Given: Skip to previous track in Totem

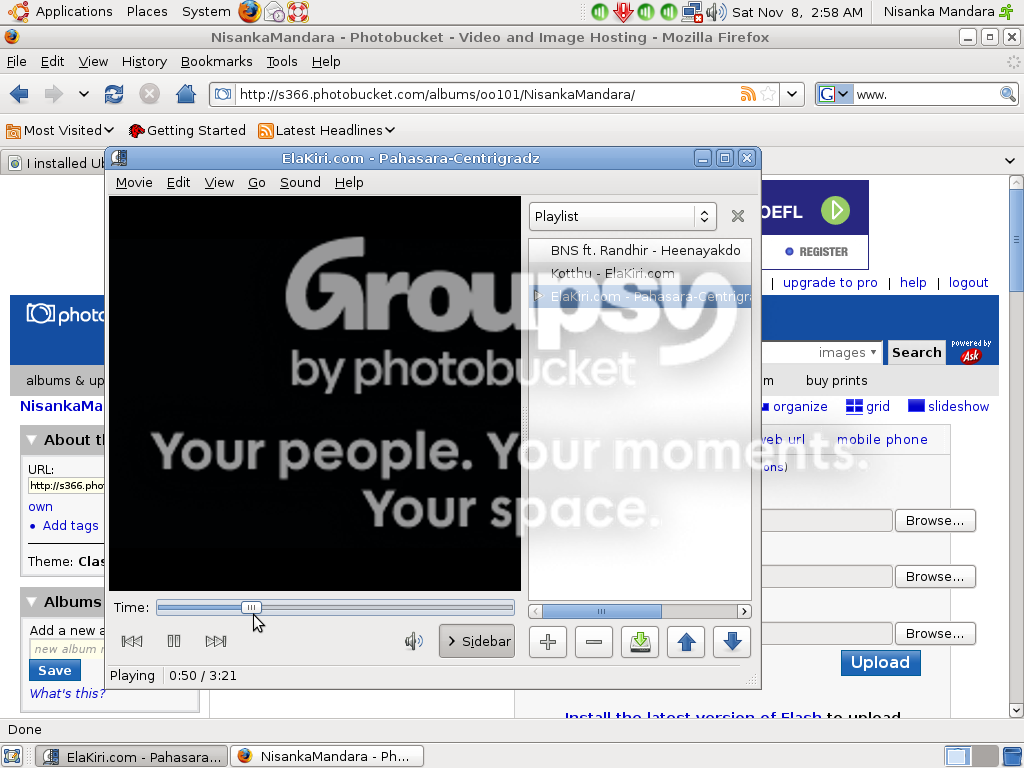Looking at the screenshot, I should [132, 641].
